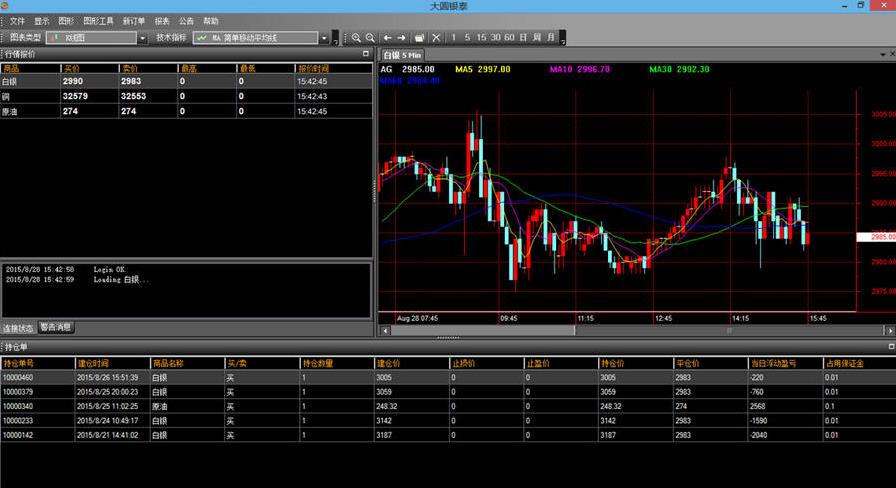Open the 新订单 menu
Viewport: 896px width, 488px height.
click(x=133, y=20)
